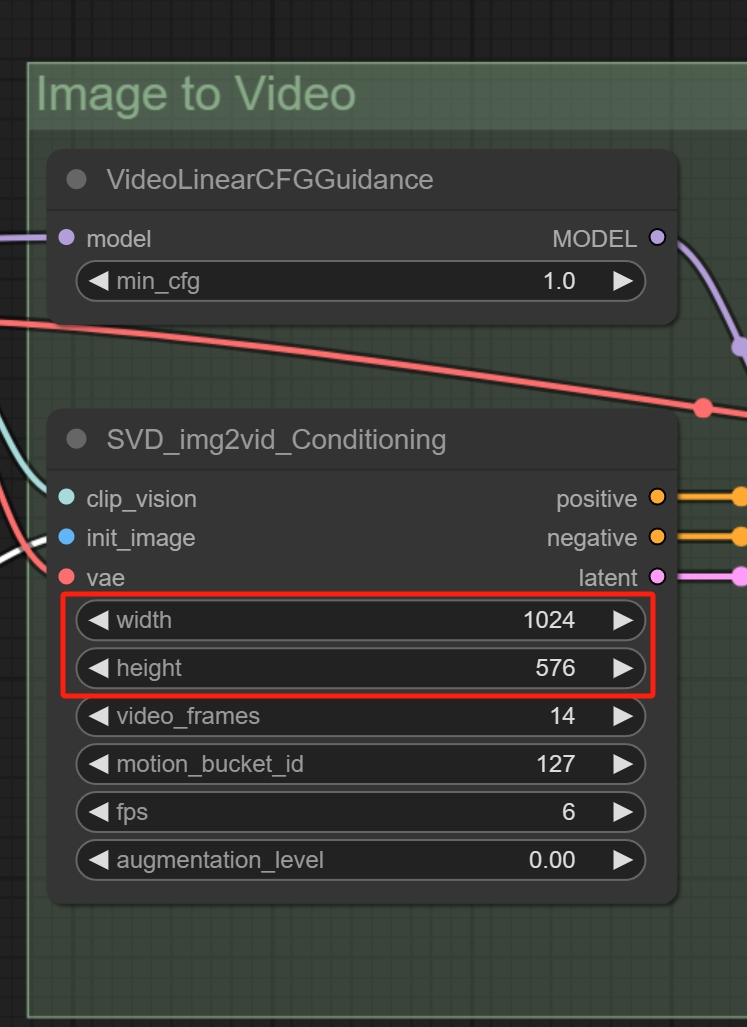Click the positive output socket
This screenshot has width=747, height=1027.
(x=657, y=497)
